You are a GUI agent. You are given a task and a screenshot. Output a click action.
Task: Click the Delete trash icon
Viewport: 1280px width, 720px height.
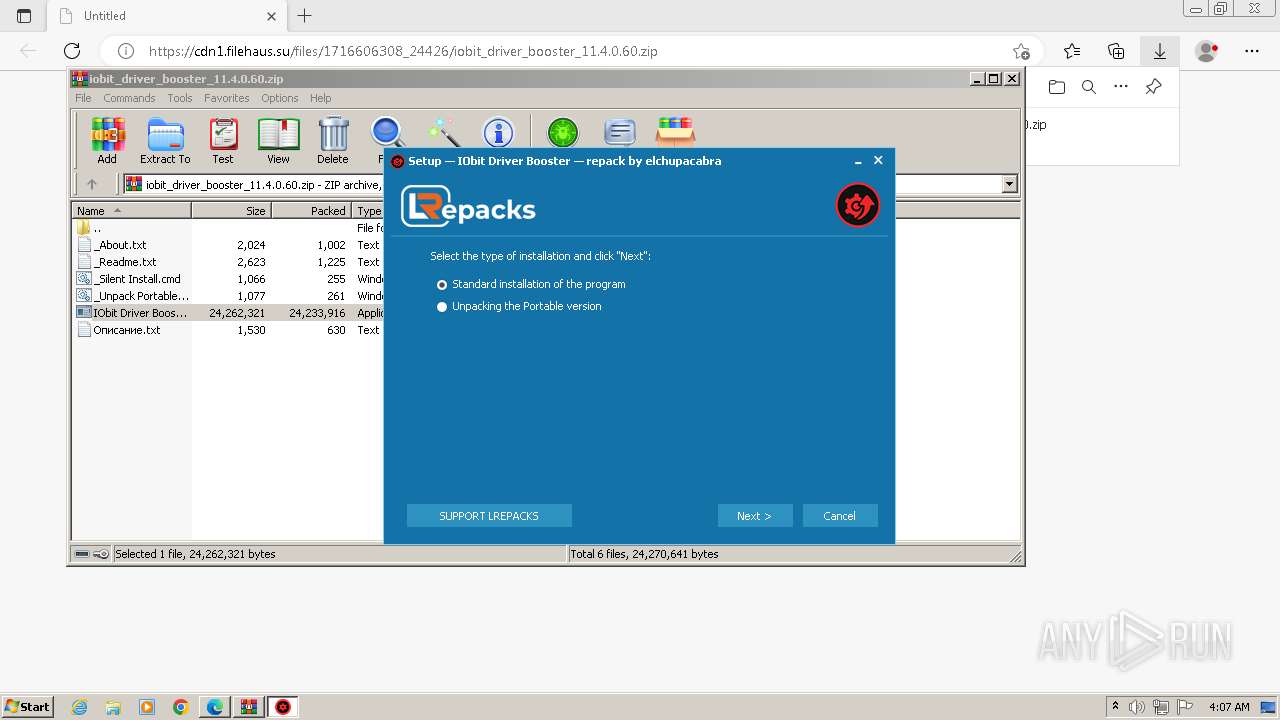click(x=333, y=140)
